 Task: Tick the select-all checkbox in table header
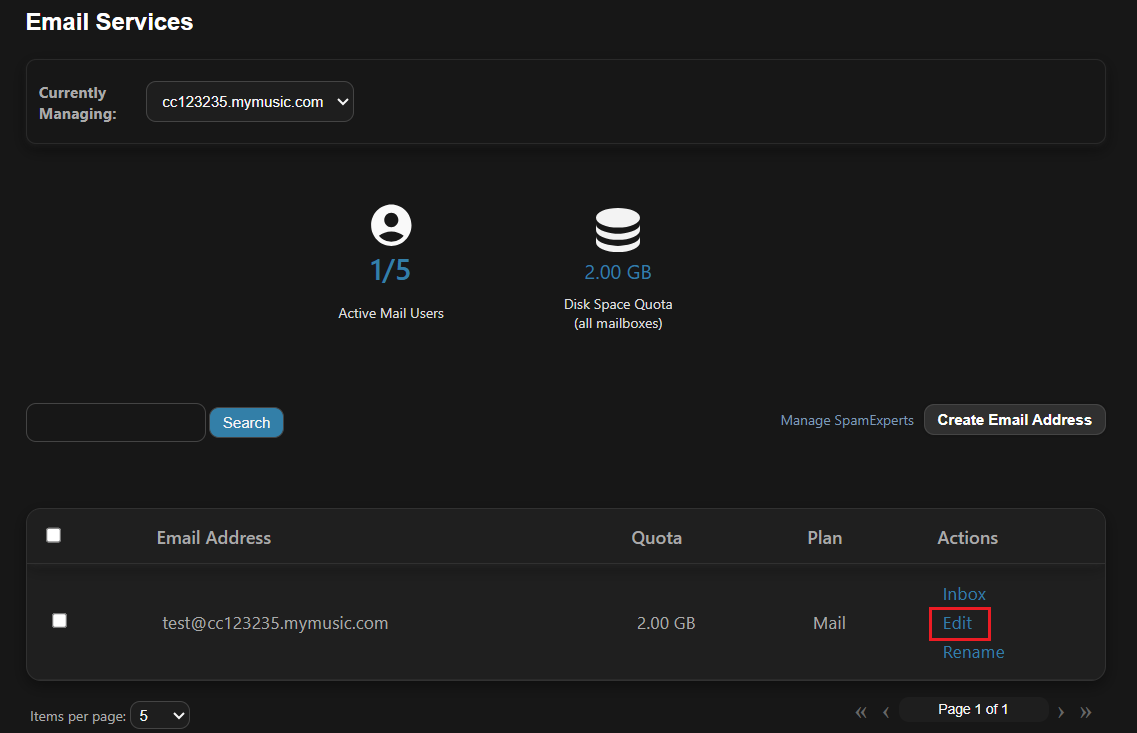54,535
